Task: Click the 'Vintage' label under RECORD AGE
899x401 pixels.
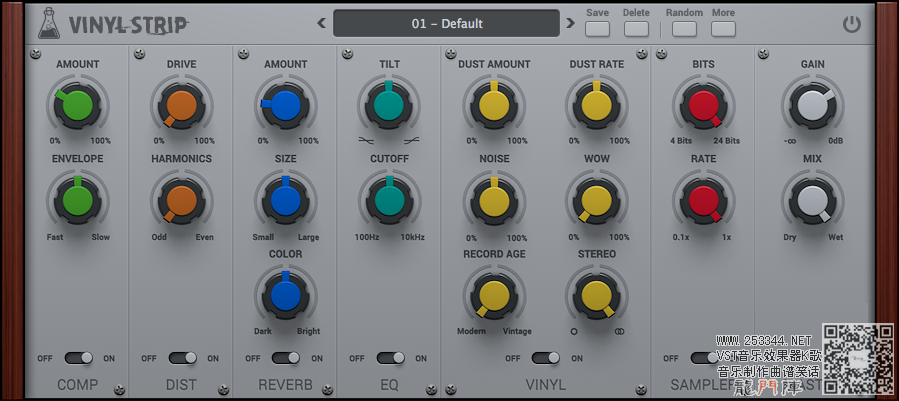Action: click(x=517, y=331)
